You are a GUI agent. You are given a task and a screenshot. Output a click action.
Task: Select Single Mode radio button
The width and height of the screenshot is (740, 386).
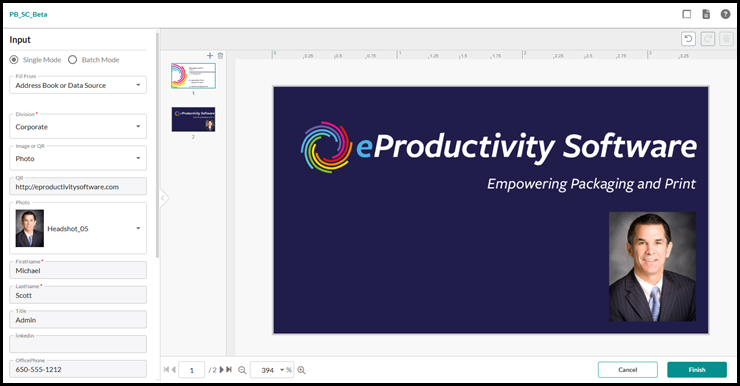pos(14,60)
